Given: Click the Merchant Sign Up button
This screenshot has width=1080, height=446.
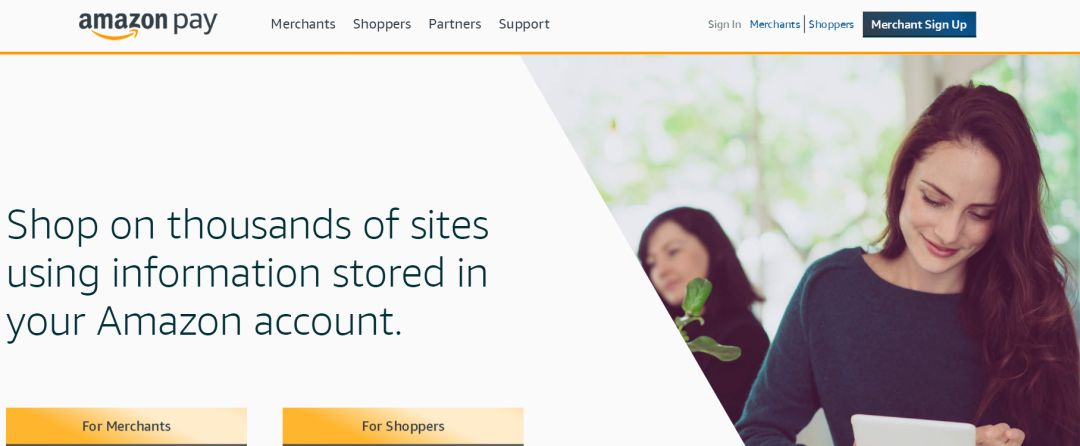Looking at the screenshot, I should (x=919, y=24).
